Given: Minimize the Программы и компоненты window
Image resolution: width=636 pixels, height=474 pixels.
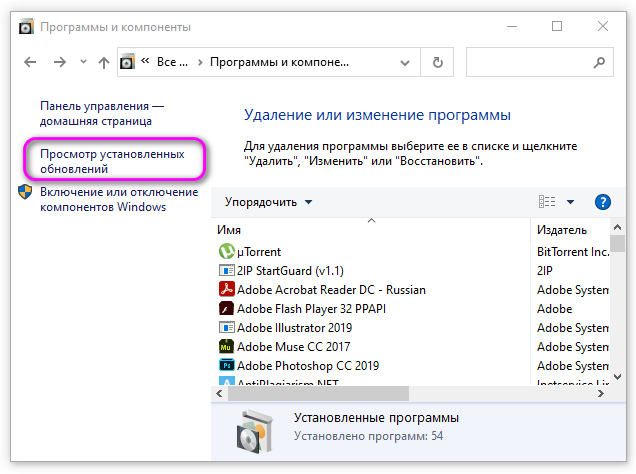Looking at the screenshot, I should [512, 26].
